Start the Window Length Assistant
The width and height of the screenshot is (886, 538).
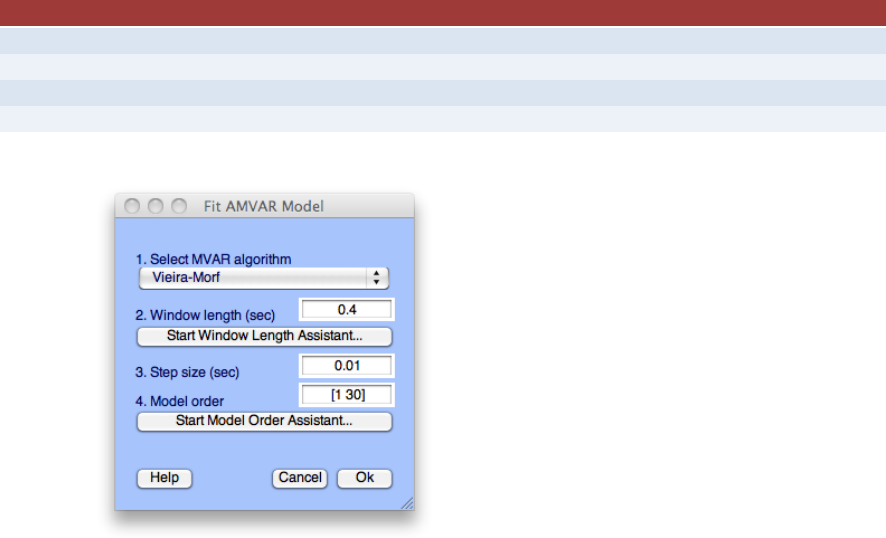[264, 336]
